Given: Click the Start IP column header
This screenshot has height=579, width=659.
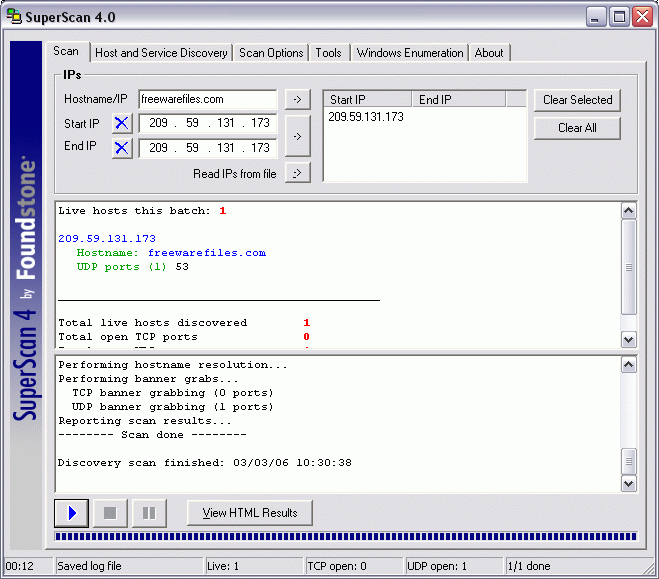Looking at the screenshot, I should pyautogui.click(x=368, y=100).
